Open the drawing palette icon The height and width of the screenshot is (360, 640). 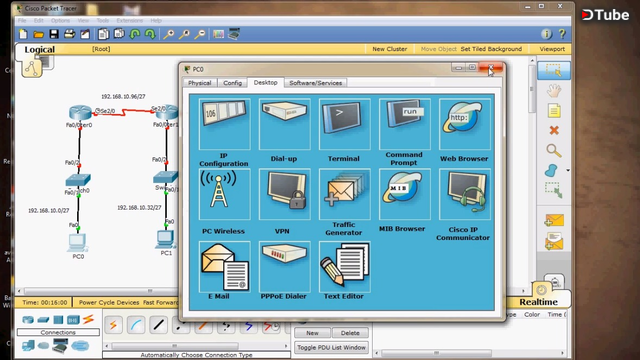[218, 34]
